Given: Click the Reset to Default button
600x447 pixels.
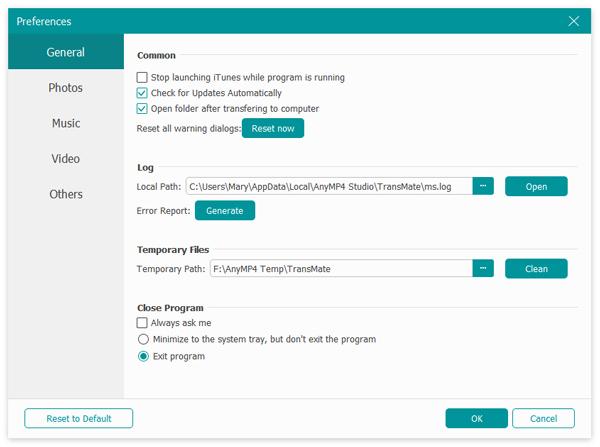Looking at the screenshot, I should [79, 418].
